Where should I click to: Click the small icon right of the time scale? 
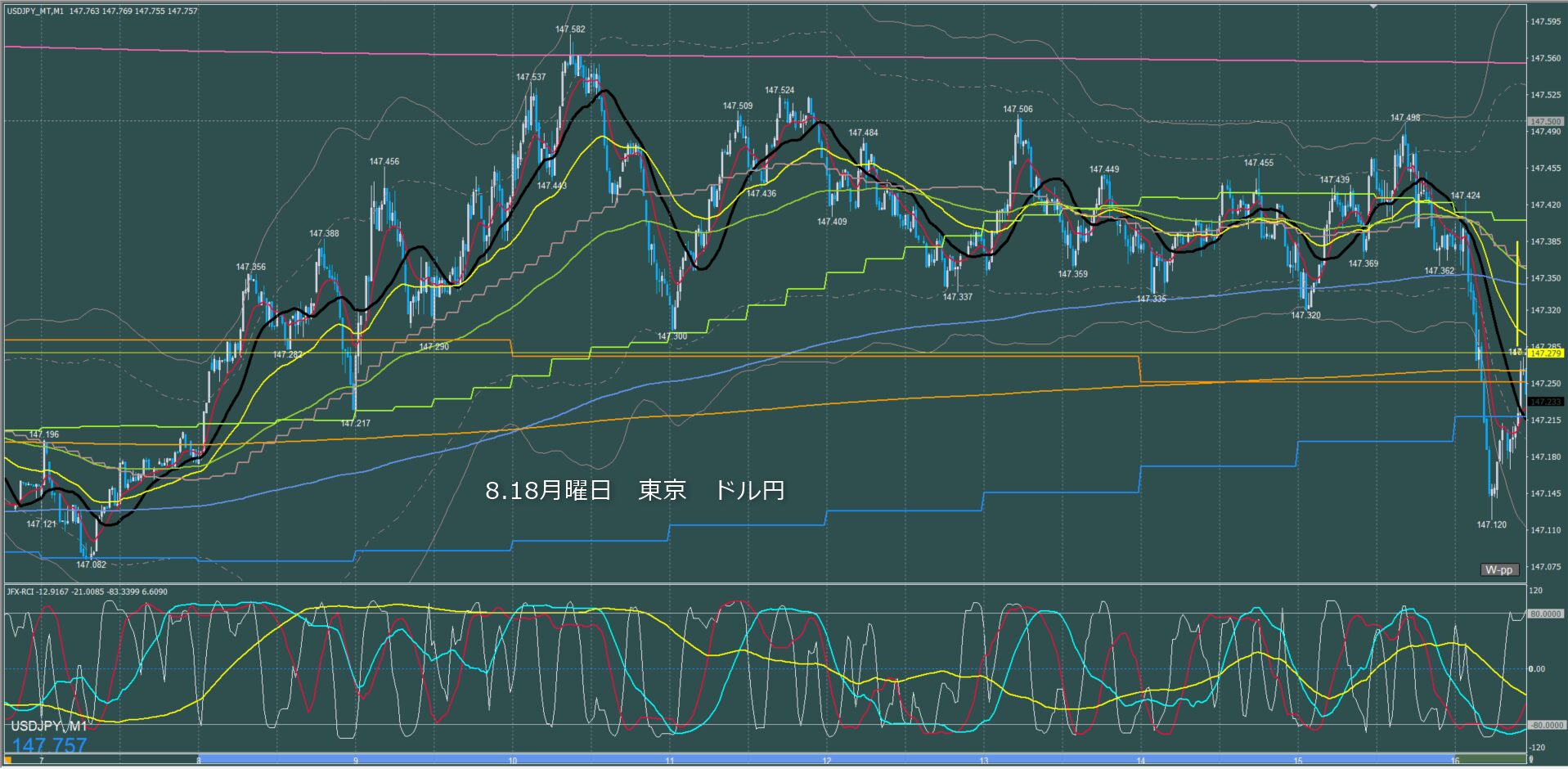(1530, 760)
